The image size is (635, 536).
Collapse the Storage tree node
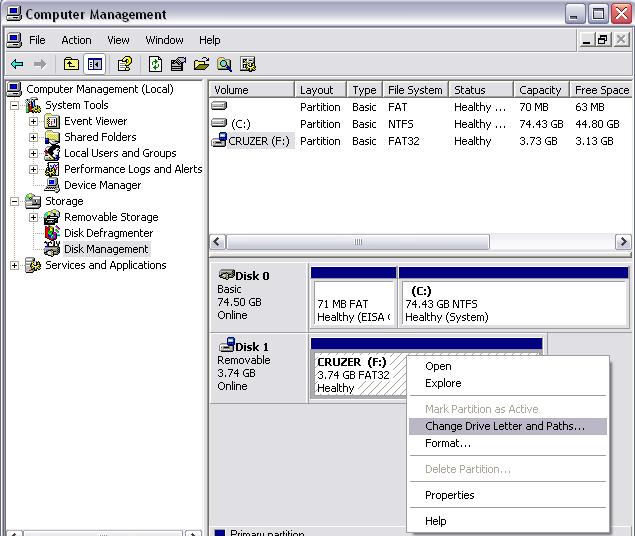pos(15,201)
